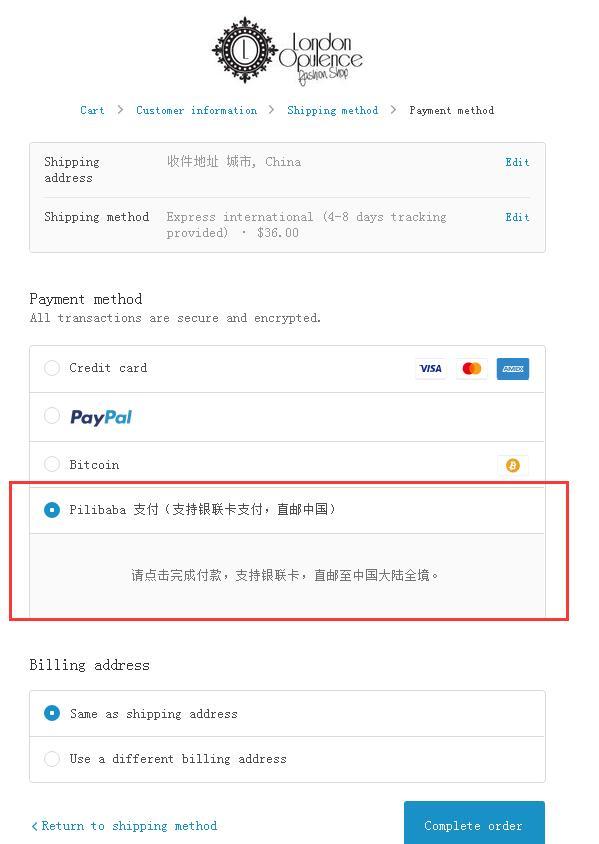The width and height of the screenshot is (599, 844).
Task: Click the Complete order button
Action: coord(474,824)
